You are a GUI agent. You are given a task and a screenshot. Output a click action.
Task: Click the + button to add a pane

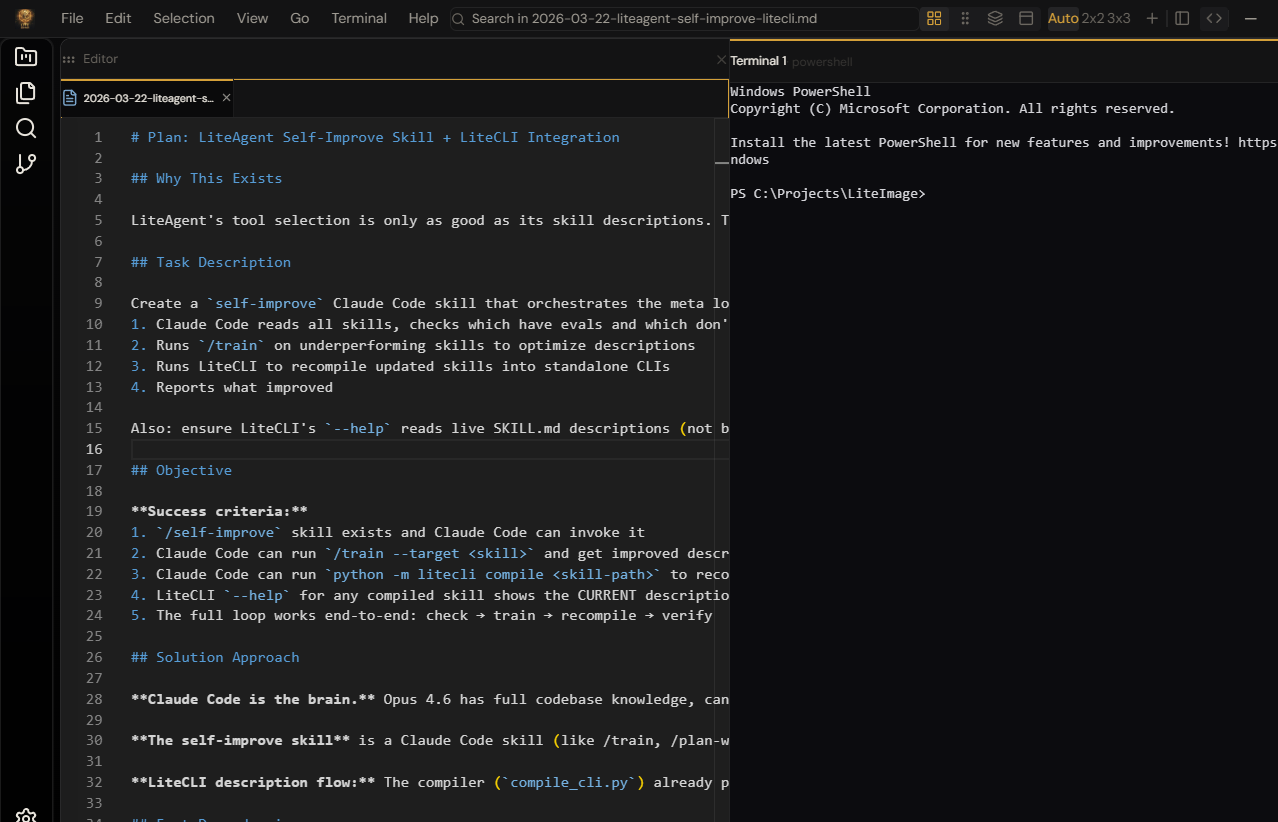[x=1151, y=18]
